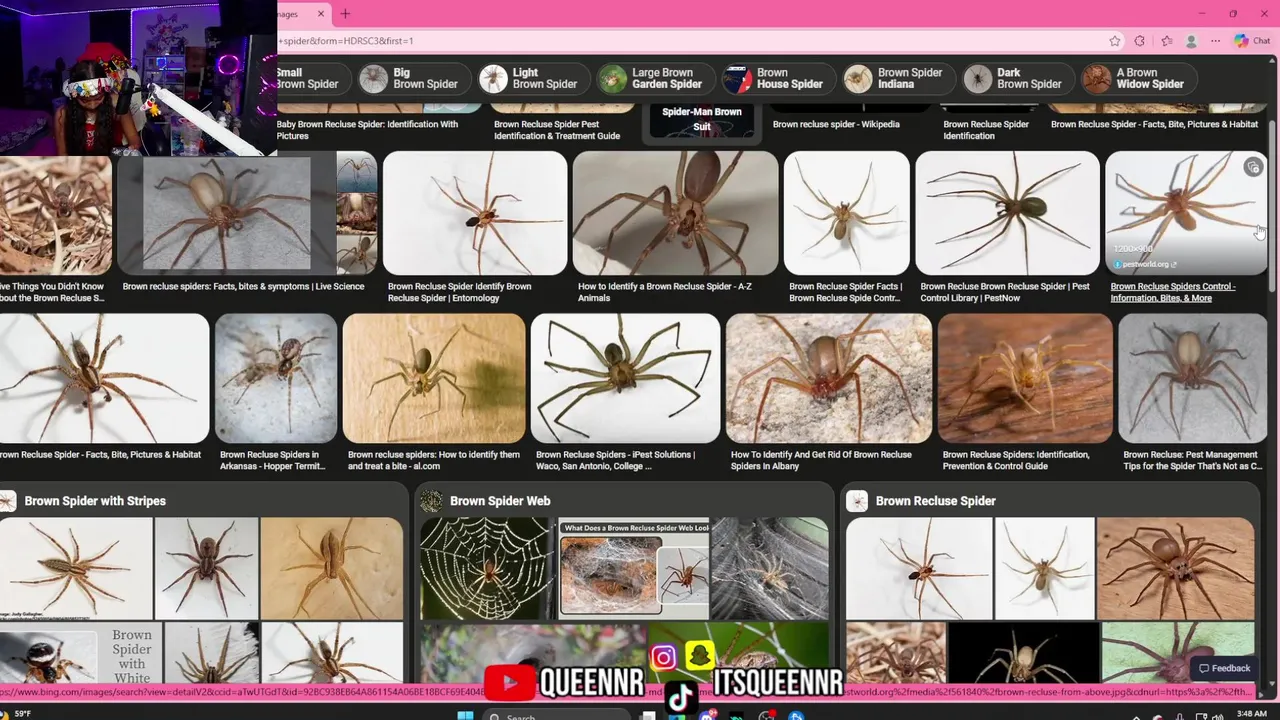Select 'Brown House Spider' suggestion chip

tap(776, 78)
